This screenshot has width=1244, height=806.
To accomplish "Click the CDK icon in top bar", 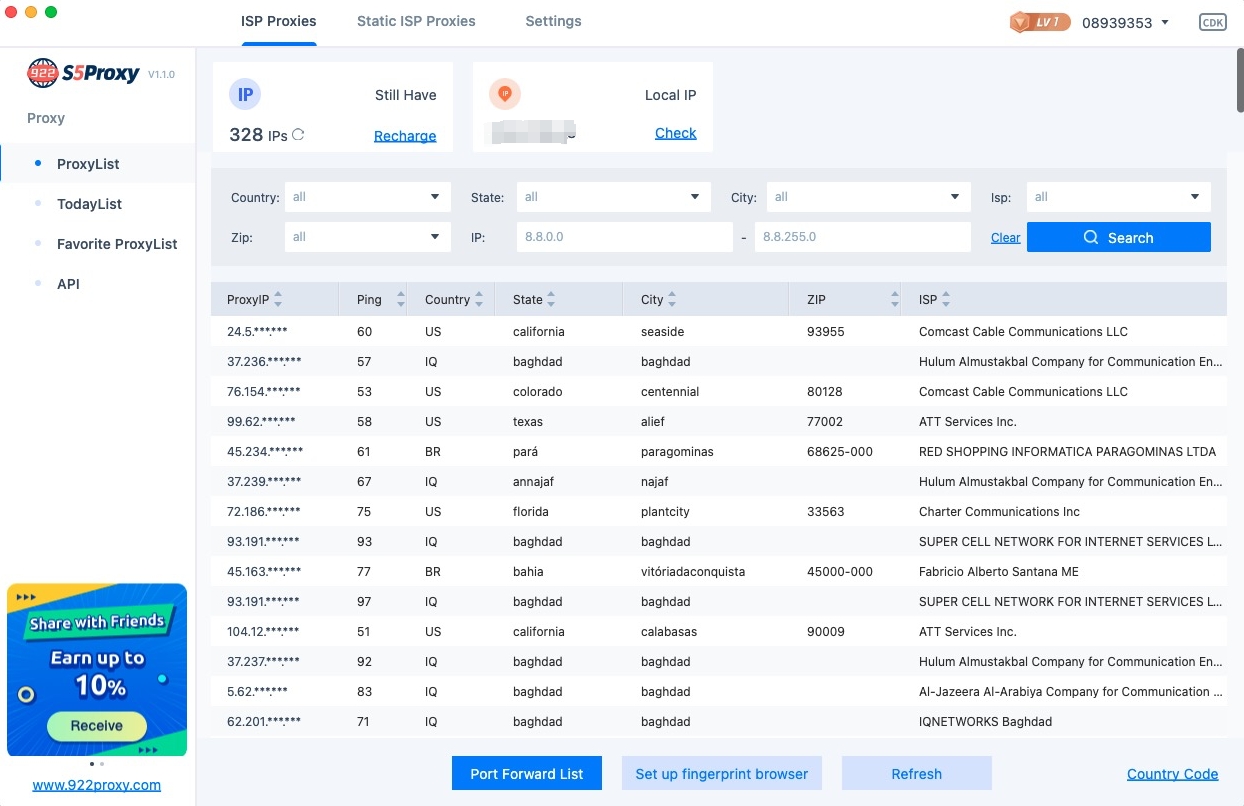I will pos(1212,22).
